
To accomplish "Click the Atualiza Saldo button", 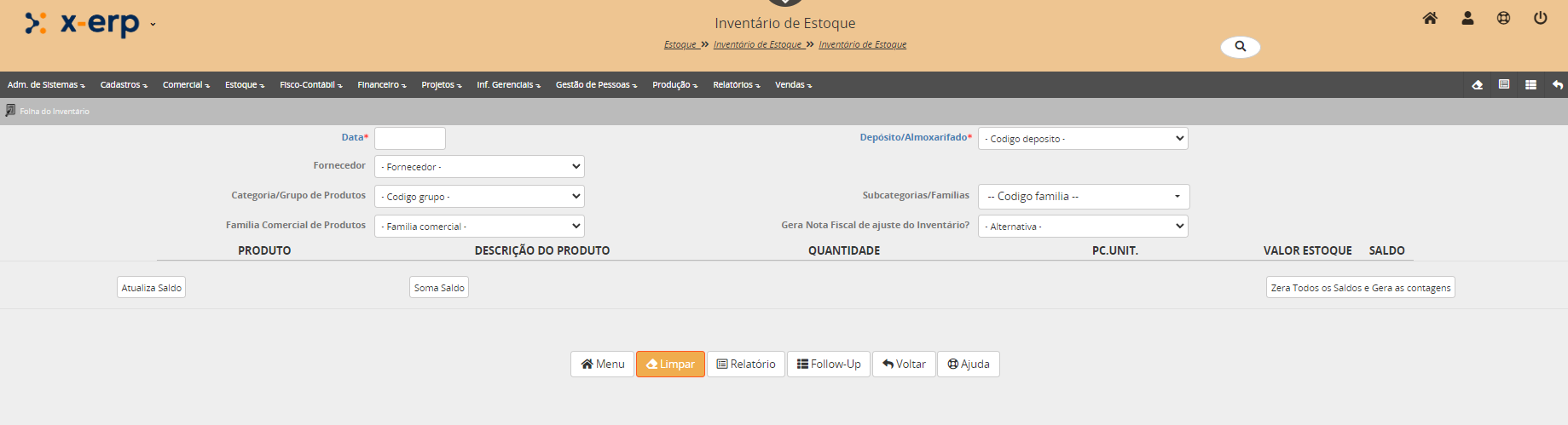I will coord(151,288).
